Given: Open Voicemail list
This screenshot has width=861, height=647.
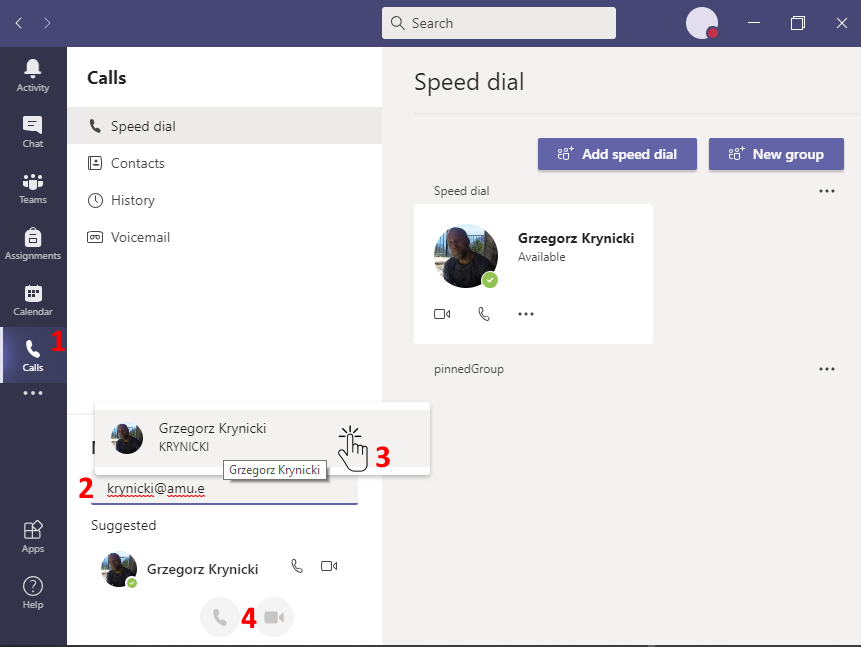Looking at the screenshot, I should [140, 237].
